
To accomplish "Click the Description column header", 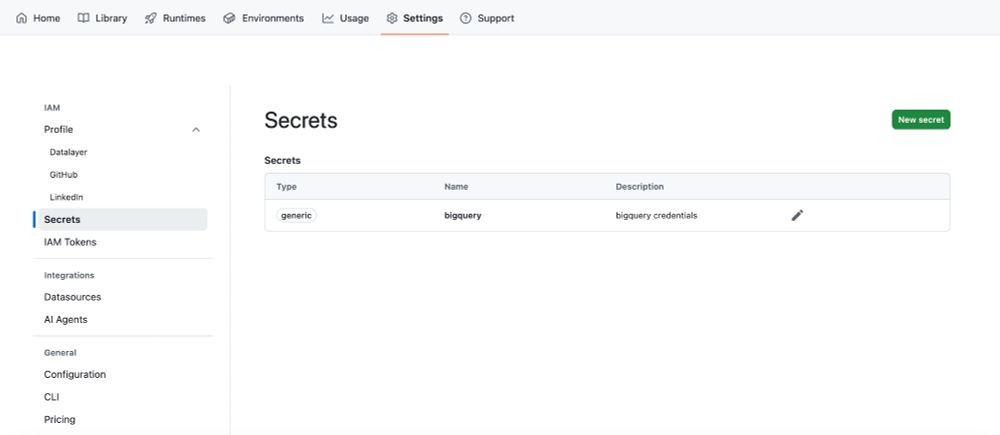I will point(640,187).
